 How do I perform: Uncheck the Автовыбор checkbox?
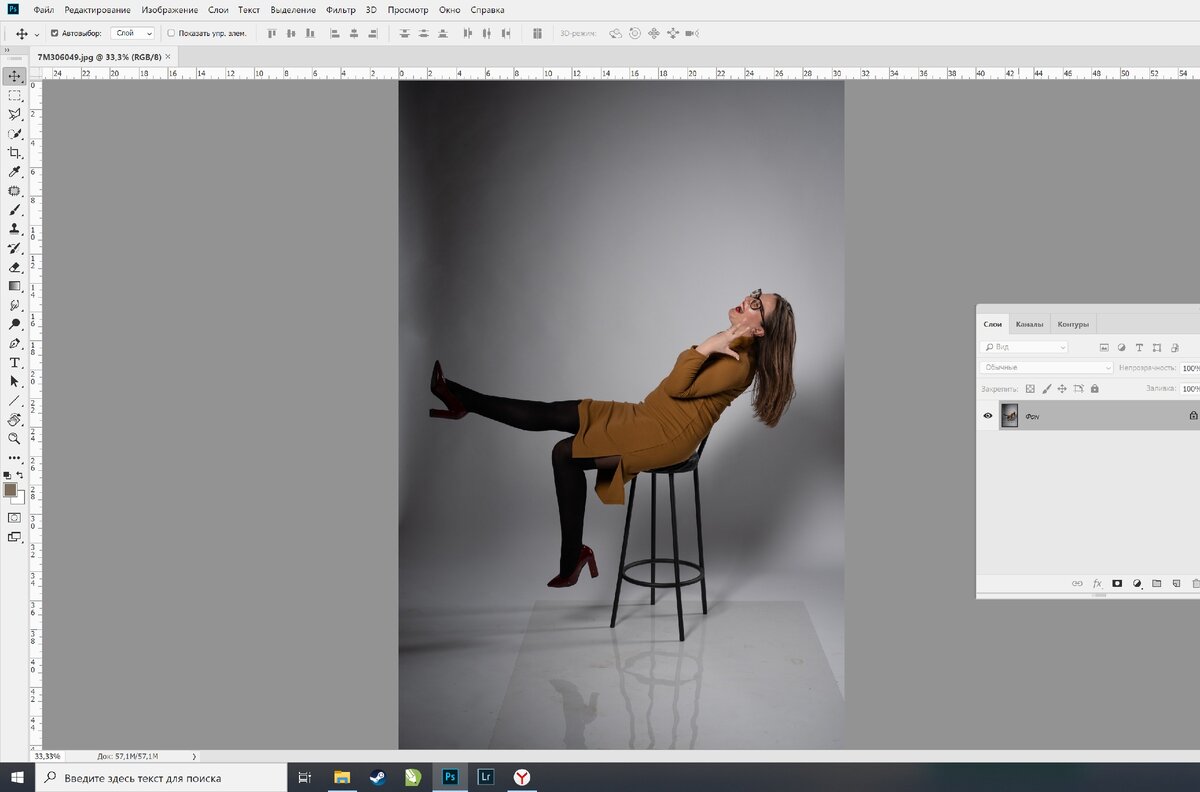tap(54, 33)
